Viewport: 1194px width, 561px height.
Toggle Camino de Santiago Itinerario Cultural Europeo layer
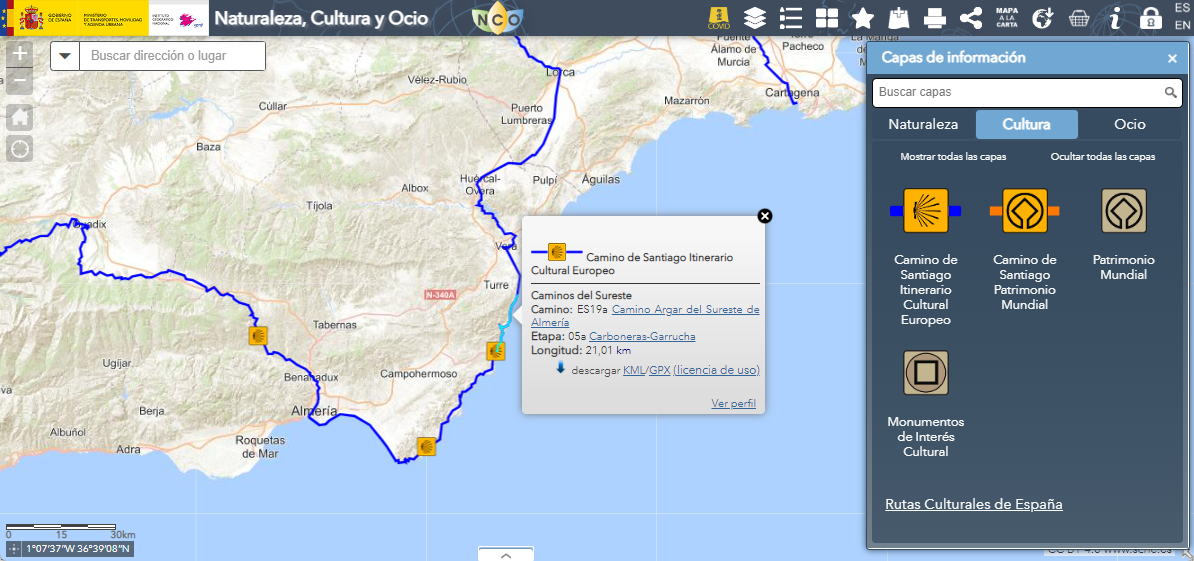click(925, 211)
